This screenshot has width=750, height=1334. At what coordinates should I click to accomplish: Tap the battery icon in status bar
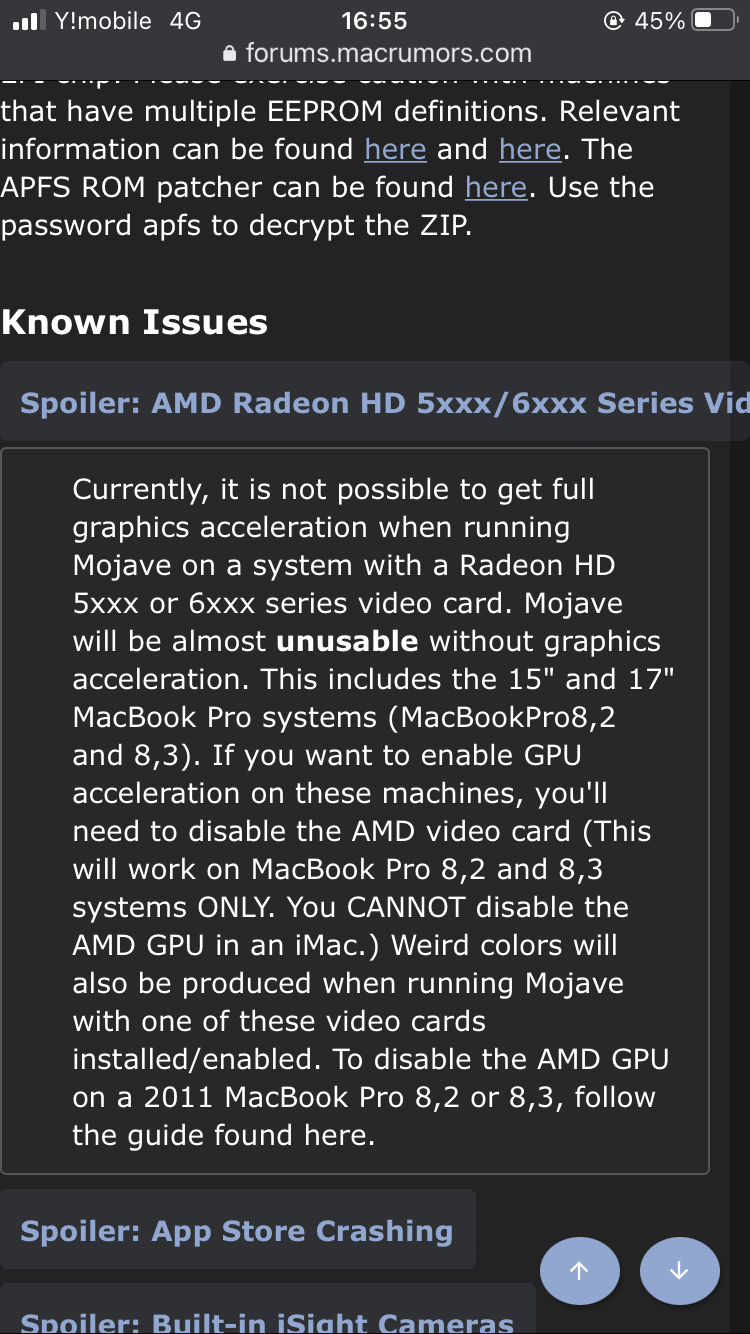[x=715, y=20]
